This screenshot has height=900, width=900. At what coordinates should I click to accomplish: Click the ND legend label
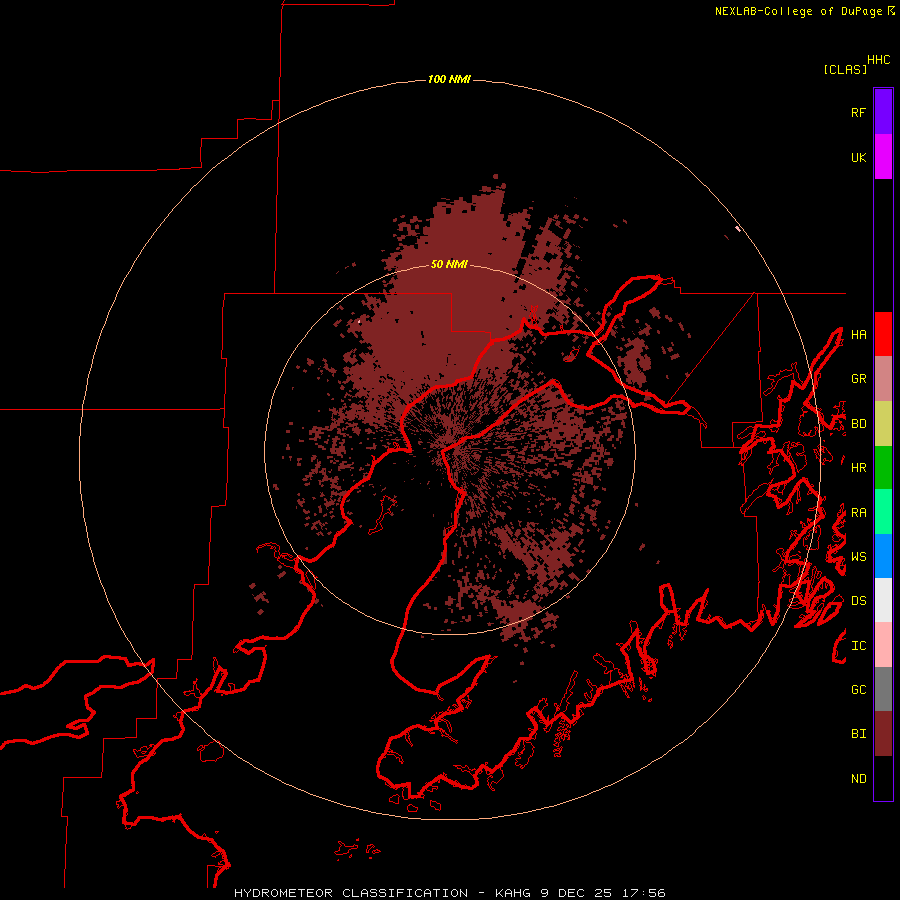tap(858, 779)
